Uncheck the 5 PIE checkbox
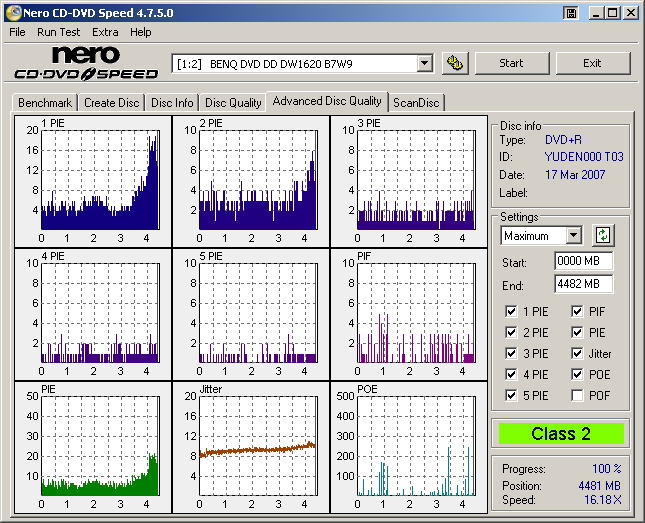 (512, 396)
